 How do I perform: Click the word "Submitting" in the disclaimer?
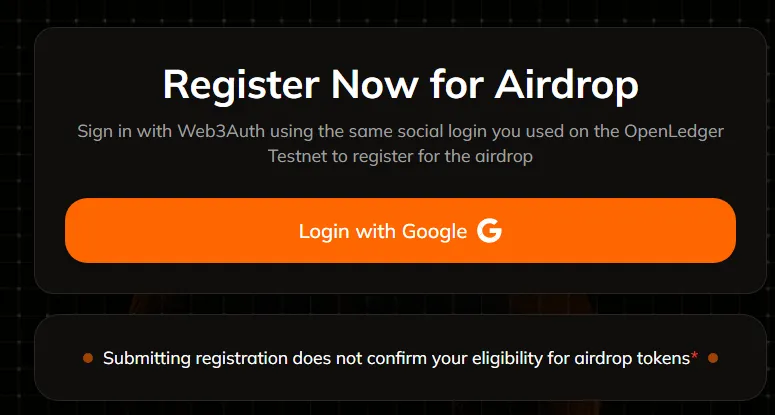(x=148, y=358)
